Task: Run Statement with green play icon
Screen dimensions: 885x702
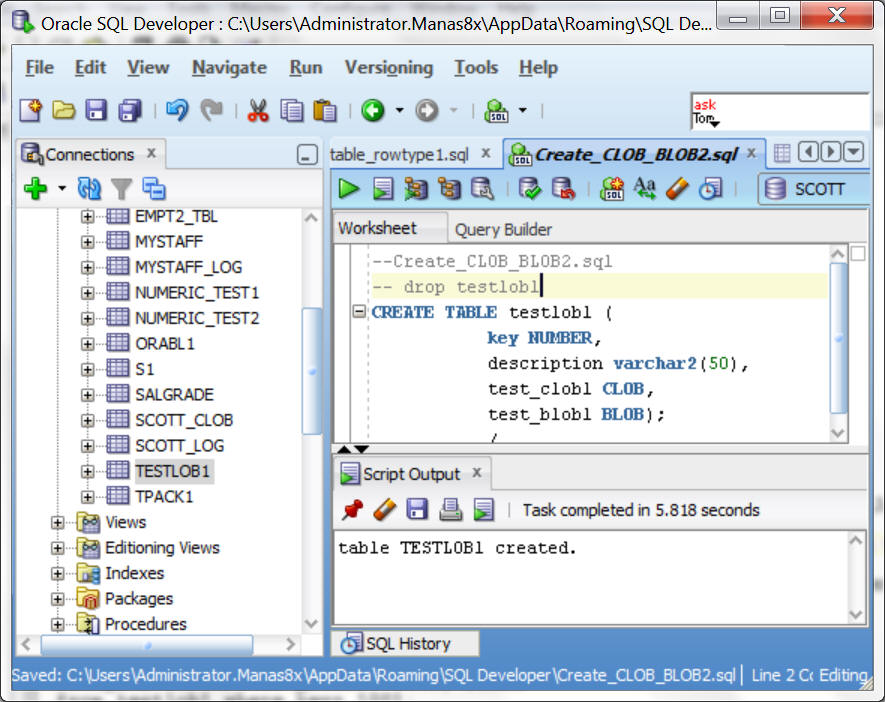Action: 349,188
